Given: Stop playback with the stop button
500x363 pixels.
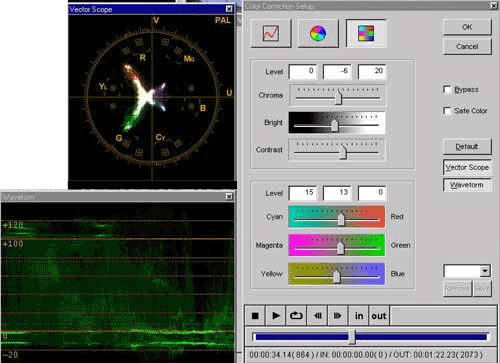Looking at the screenshot, I should coord(255,316).
